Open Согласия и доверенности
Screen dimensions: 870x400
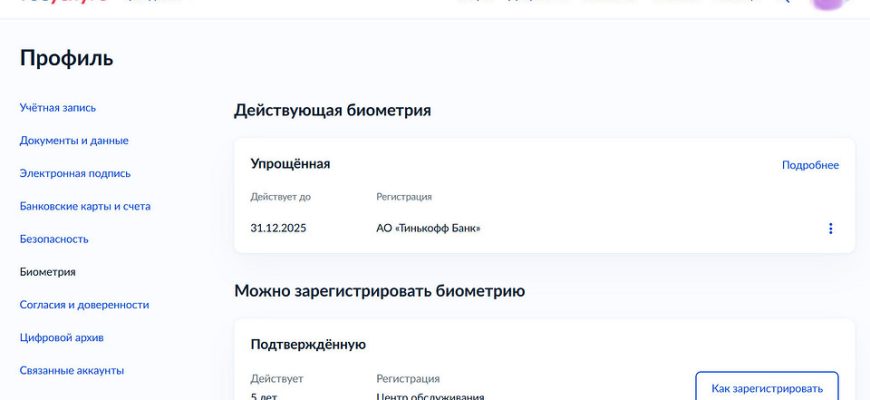pos(84,305)
